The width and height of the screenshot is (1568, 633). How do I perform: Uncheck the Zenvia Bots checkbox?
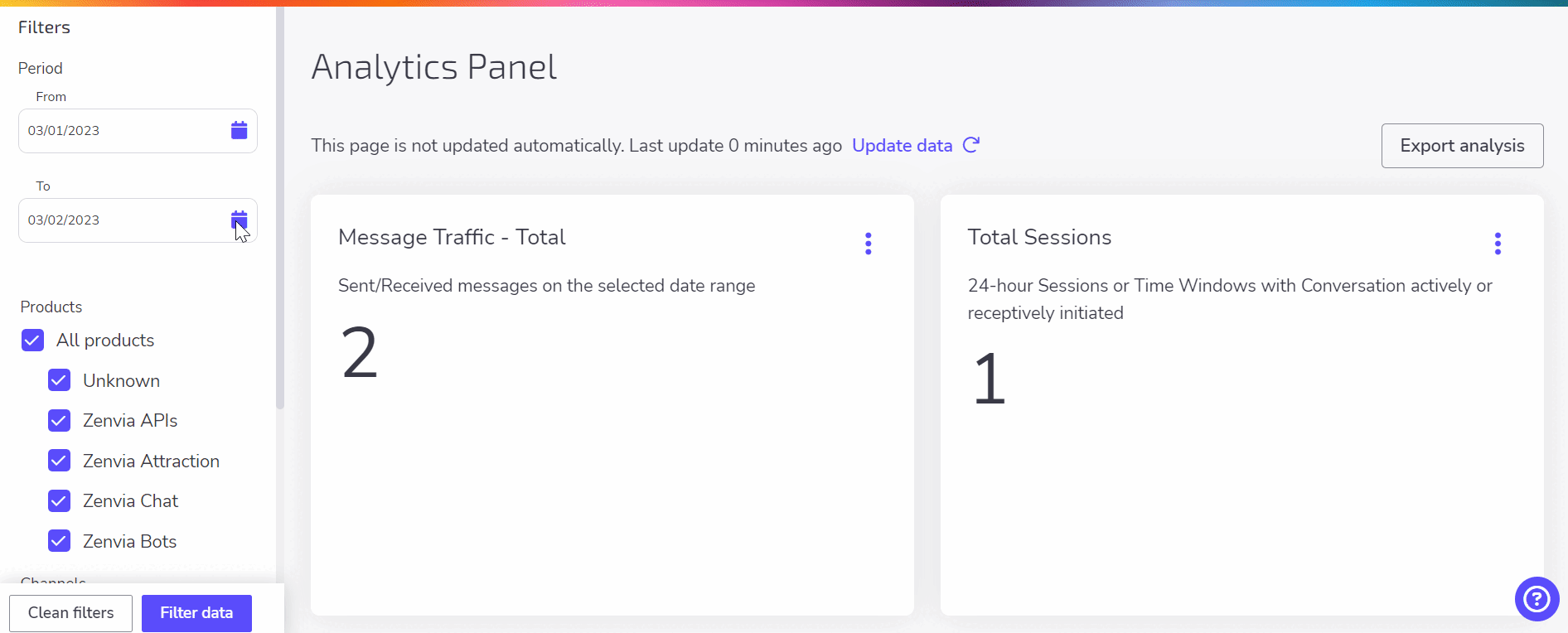click(x=59, y=541)
